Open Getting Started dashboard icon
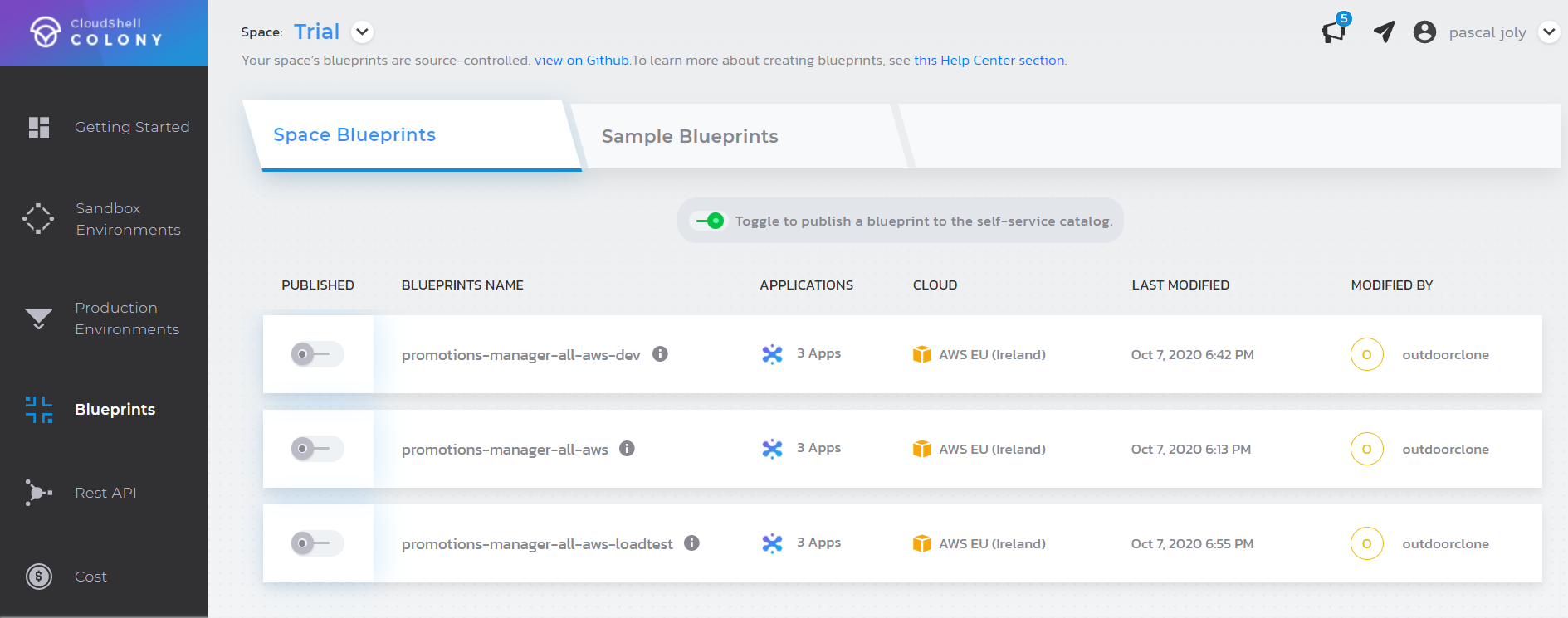The image size is (1568, 618). point(39,127)
